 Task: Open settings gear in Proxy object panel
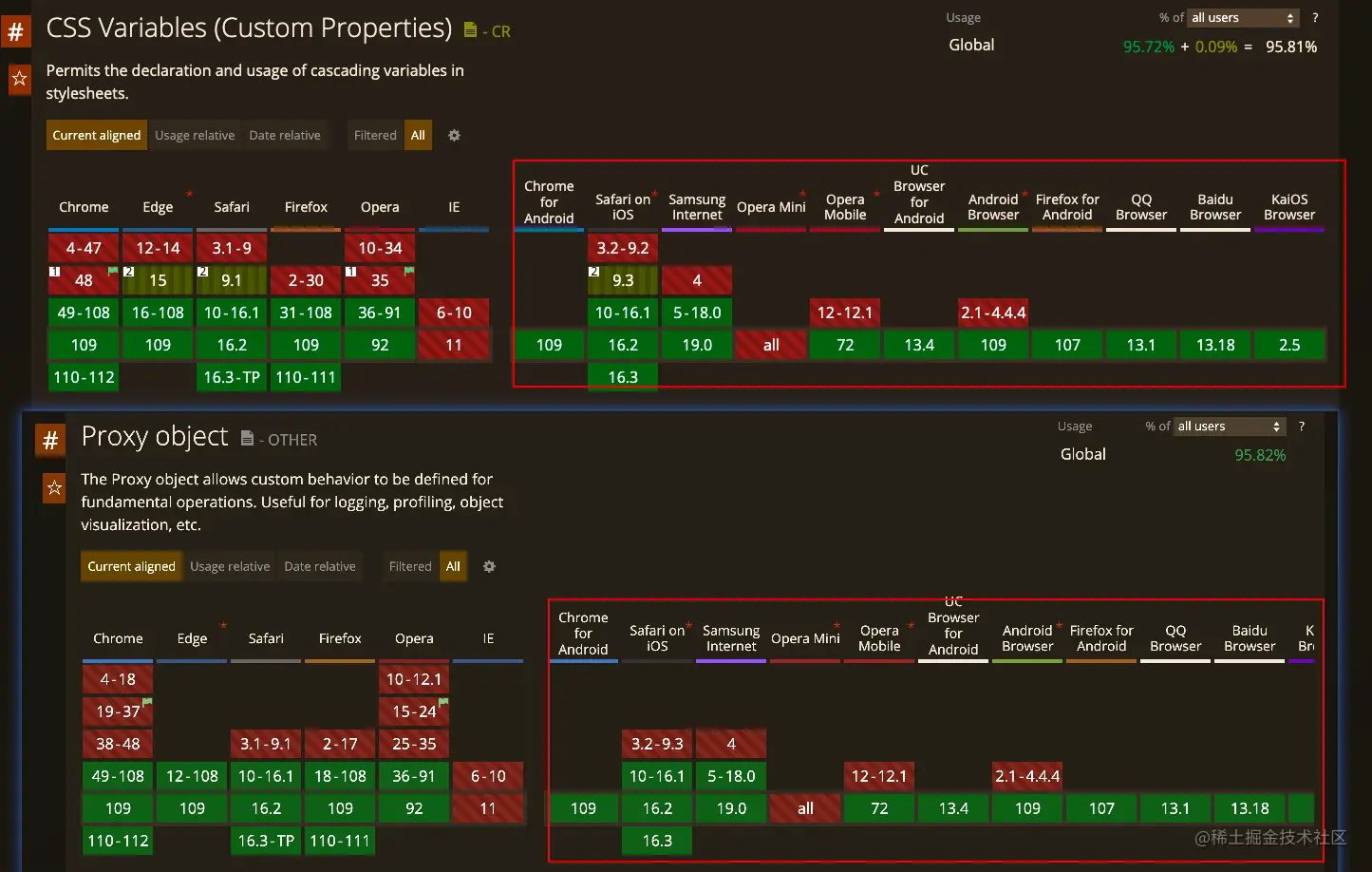(x=489, y=566)
